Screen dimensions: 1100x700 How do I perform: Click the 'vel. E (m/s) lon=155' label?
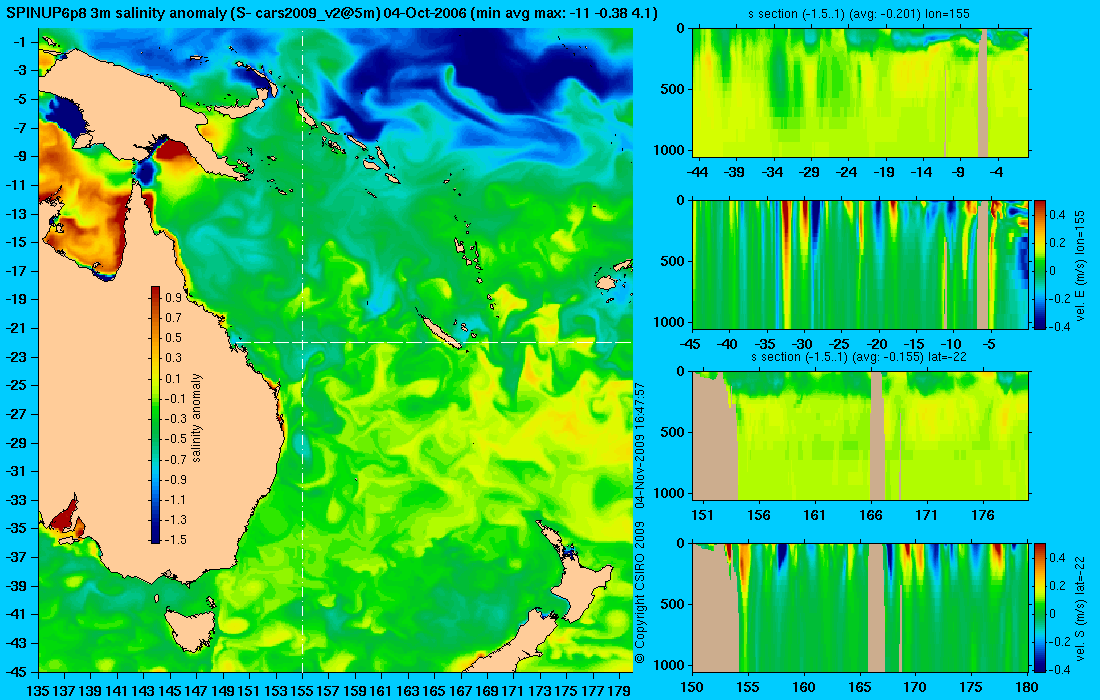1080,264
